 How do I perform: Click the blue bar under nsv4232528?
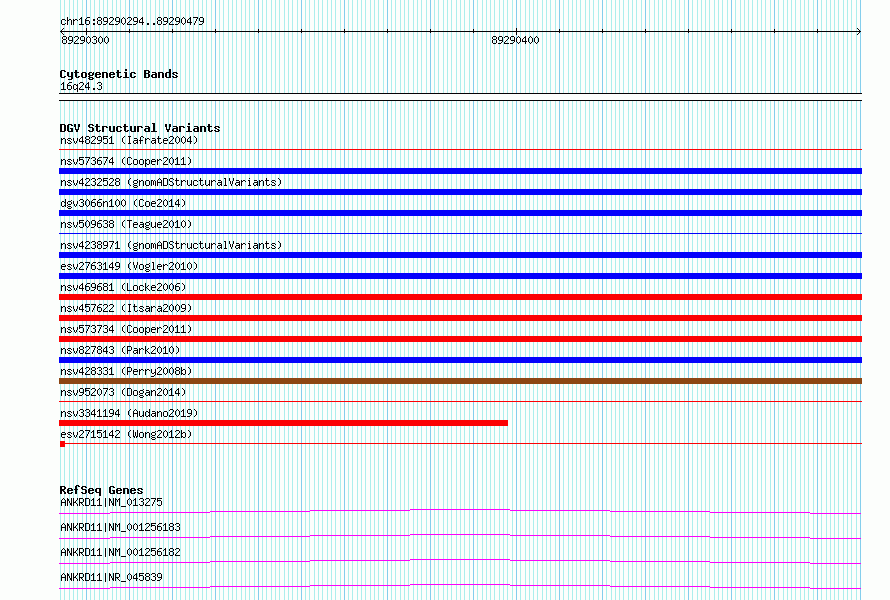(x=460, y=192)
